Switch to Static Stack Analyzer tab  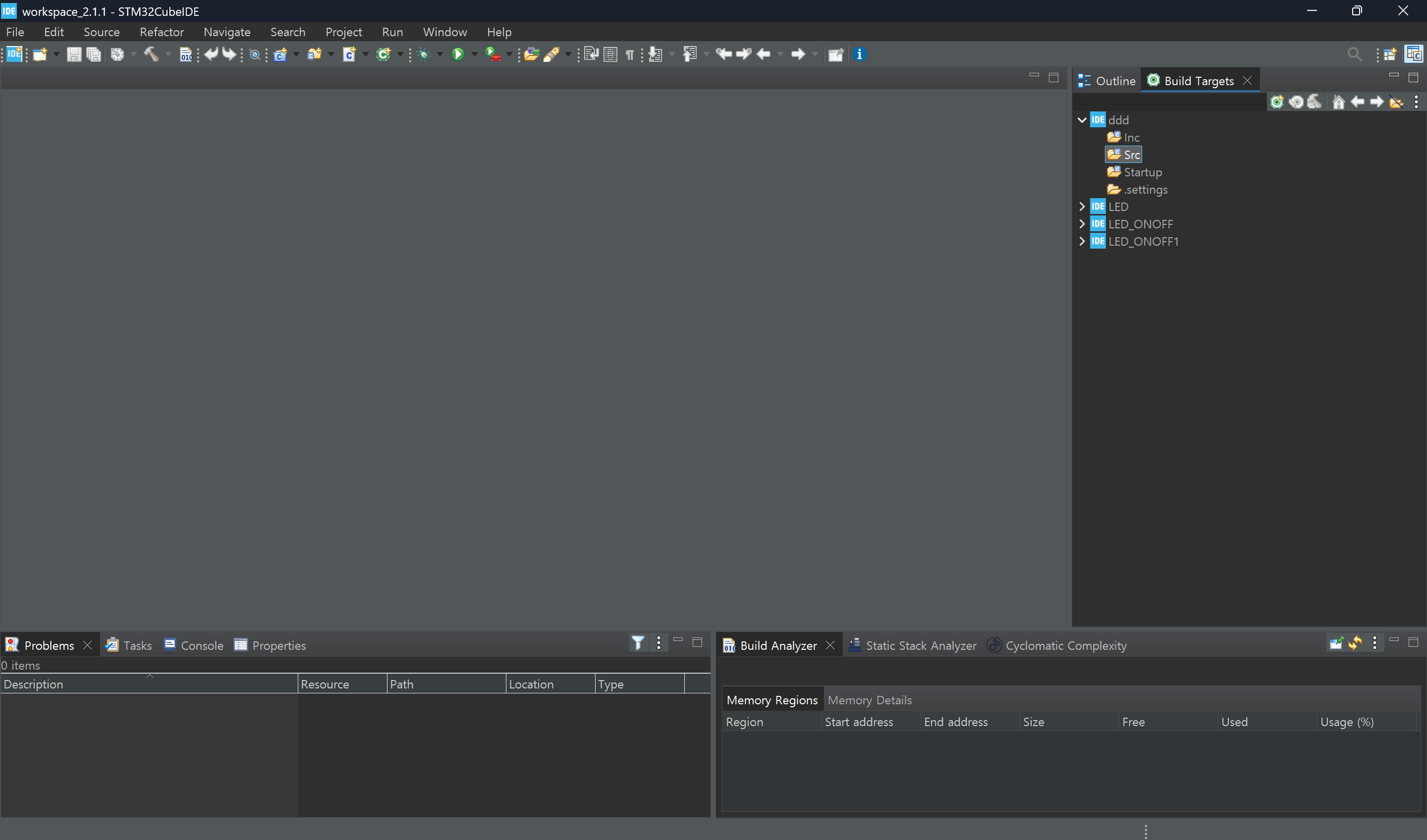coord(912,645)
